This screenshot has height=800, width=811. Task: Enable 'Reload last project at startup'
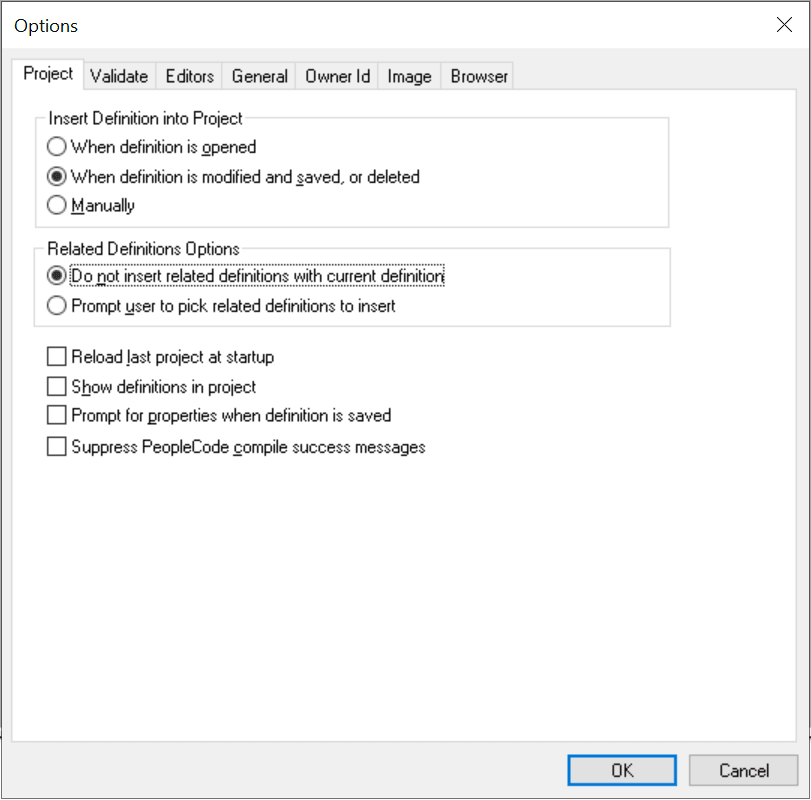[x=57, y=356]
